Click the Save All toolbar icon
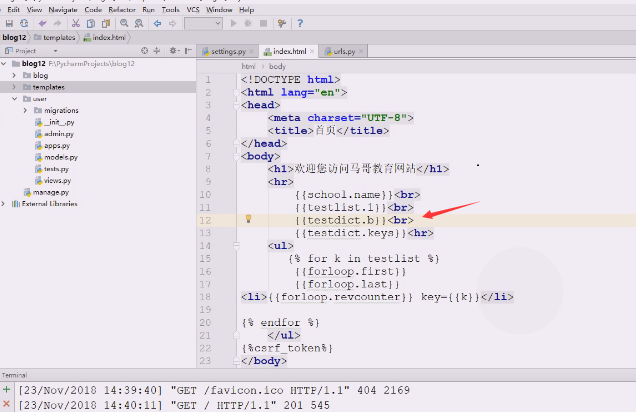This screenshot has height=412, width=636. click(9, 24)
